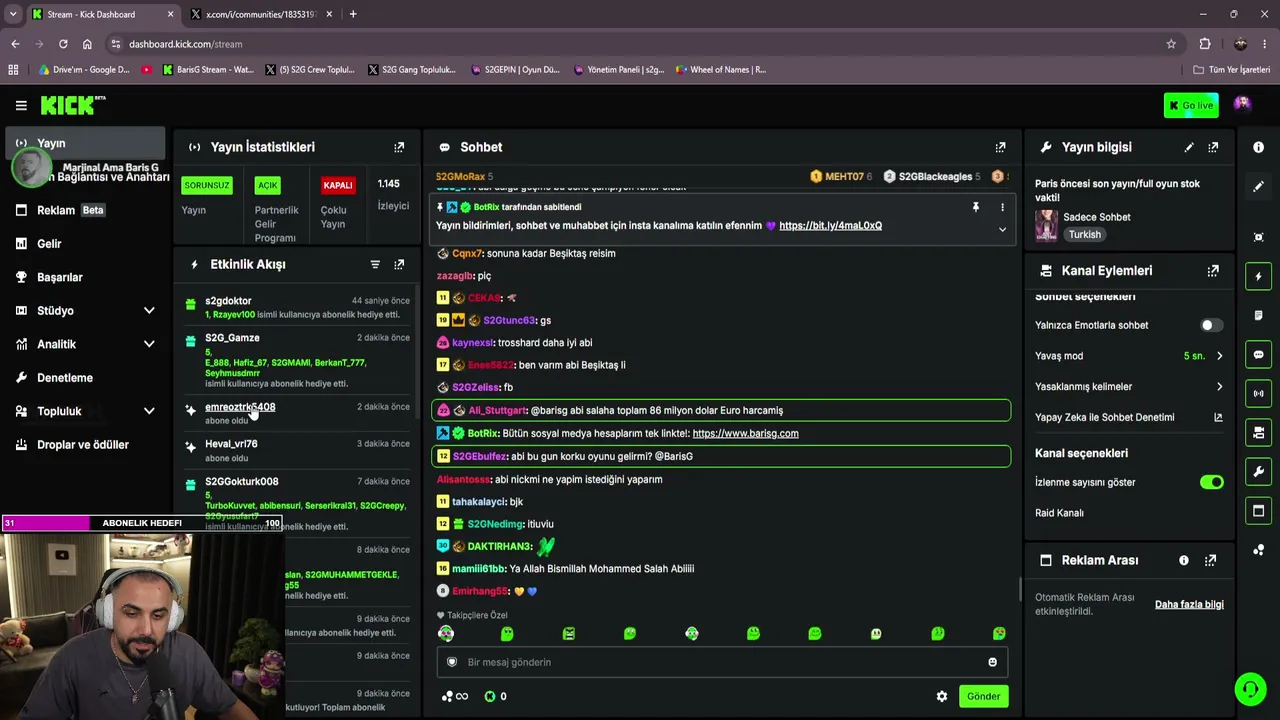Viewport: 1280px width, 720px height.
Task: Open external link icon for Yapay Zeka Denetimi
Action: (x=1218, y=417)
